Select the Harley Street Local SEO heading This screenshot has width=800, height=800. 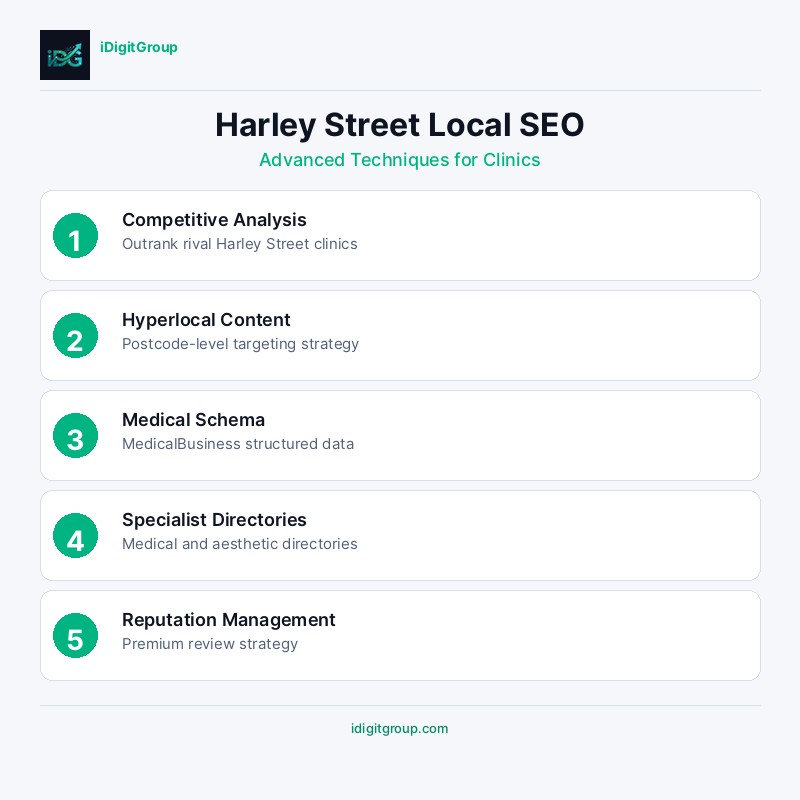[x=400, y=125]
